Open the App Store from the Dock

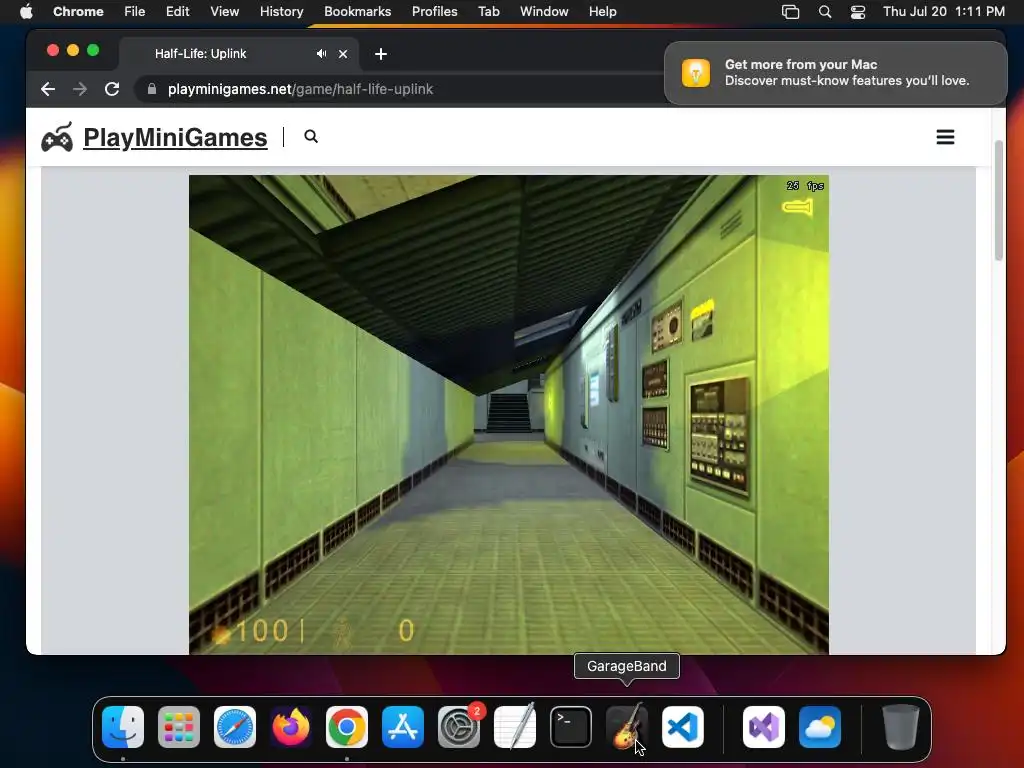click(403, 727)
